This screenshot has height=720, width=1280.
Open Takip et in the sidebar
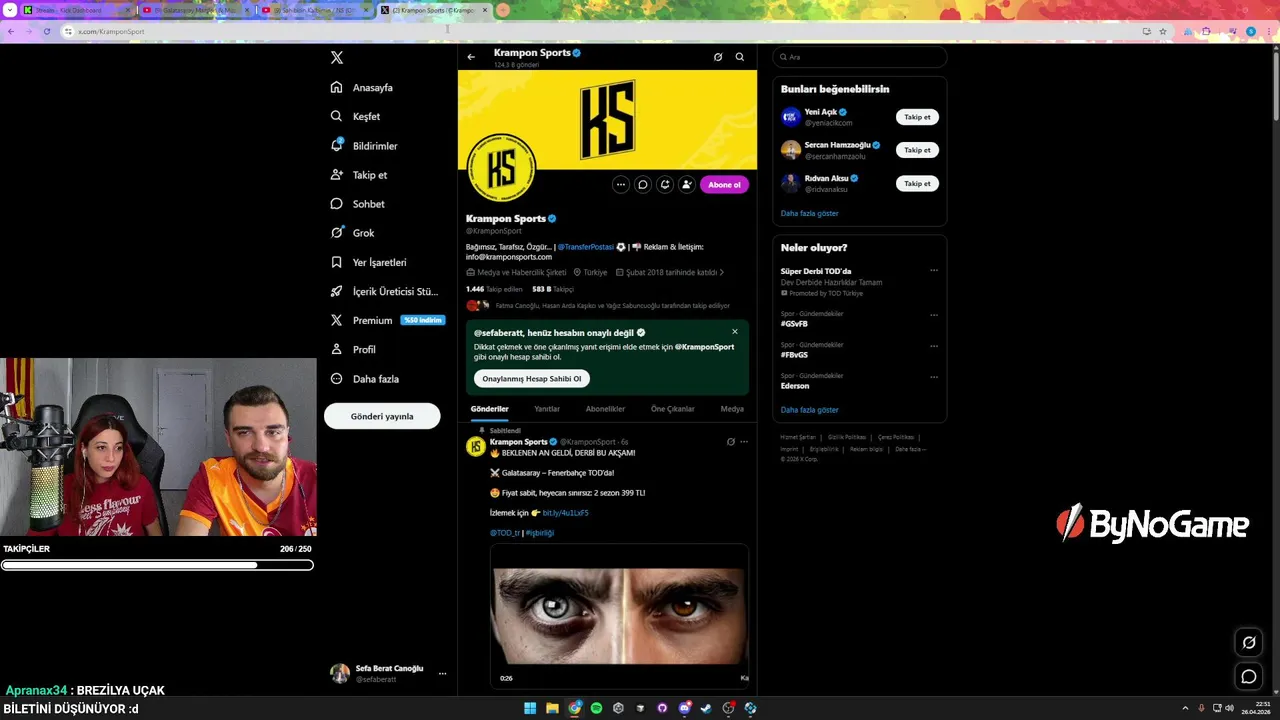pyautogui.click(x=359, y=175)
